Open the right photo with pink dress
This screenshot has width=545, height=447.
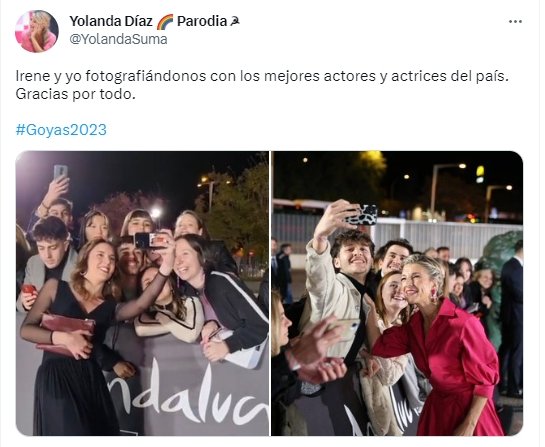pyautogui.click(x=397, y=293)
